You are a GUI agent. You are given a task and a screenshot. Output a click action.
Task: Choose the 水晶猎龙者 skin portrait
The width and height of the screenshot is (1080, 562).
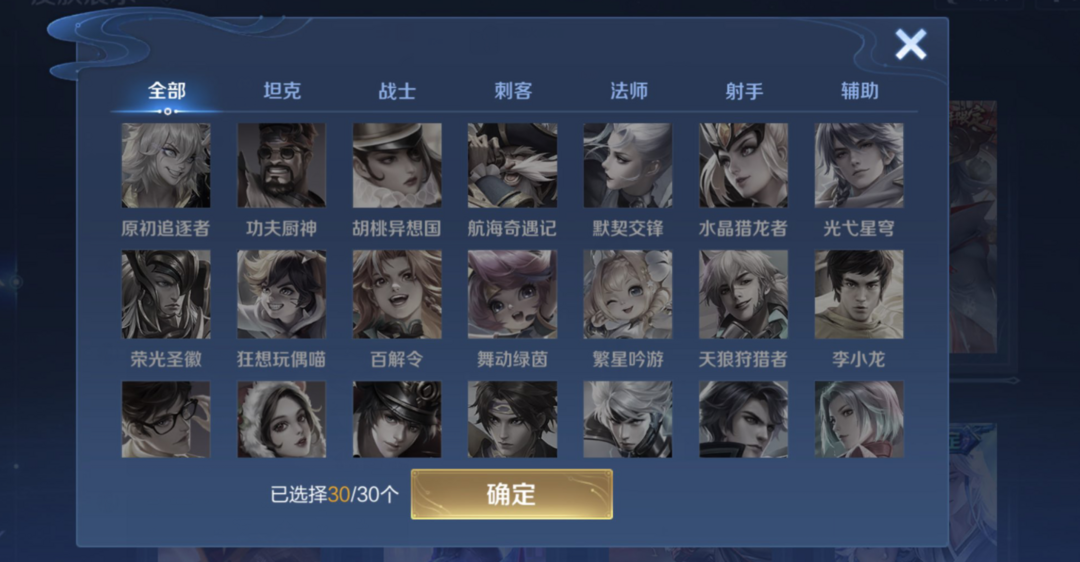coord(744,165)
